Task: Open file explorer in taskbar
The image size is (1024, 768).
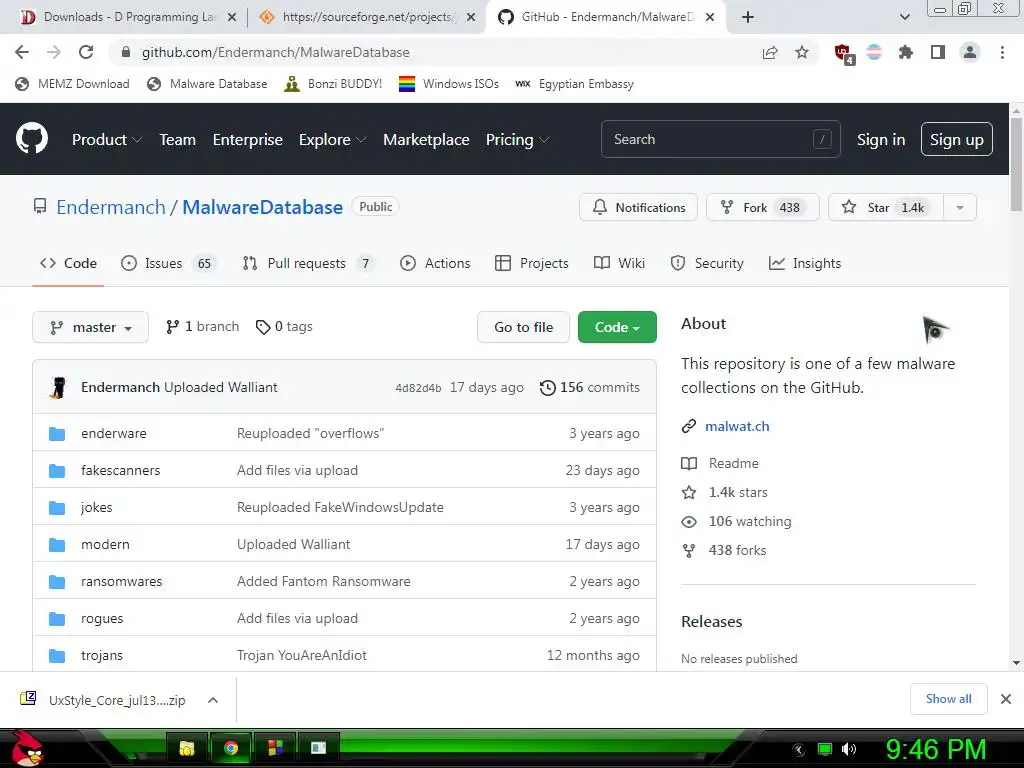Action: tap(187, 748)
